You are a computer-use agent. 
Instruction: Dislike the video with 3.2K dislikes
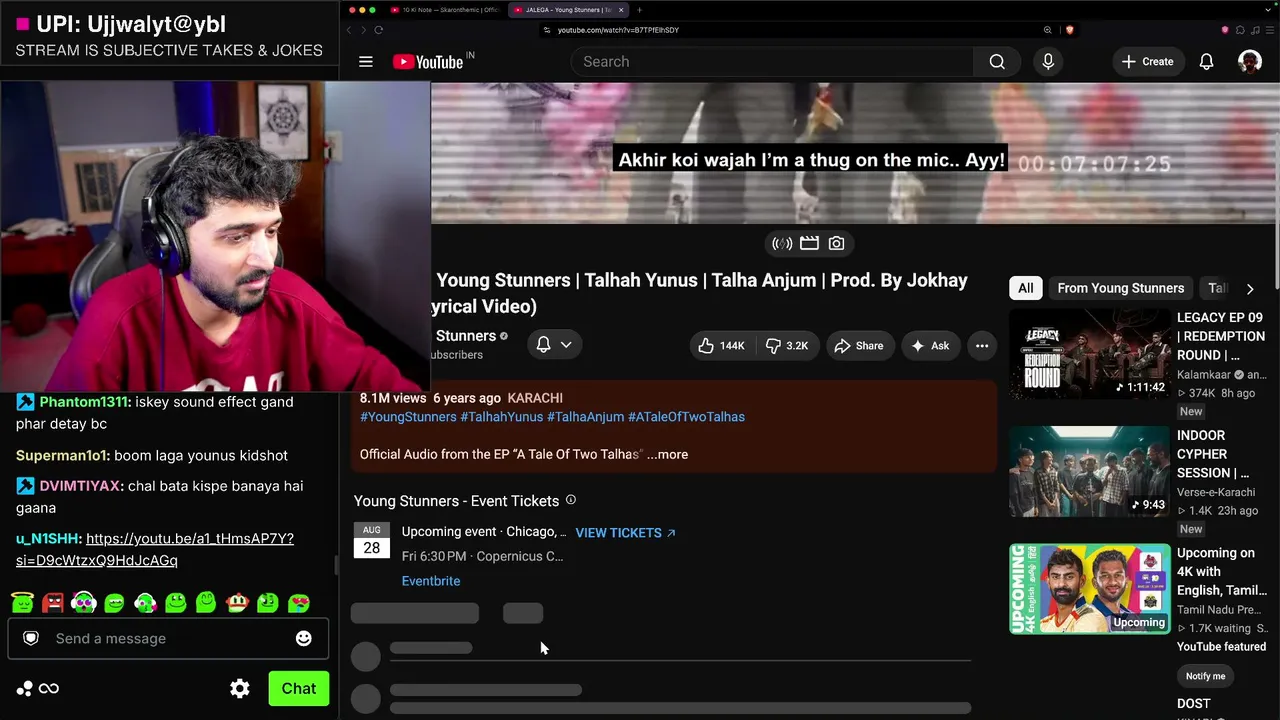coord(787,346)
